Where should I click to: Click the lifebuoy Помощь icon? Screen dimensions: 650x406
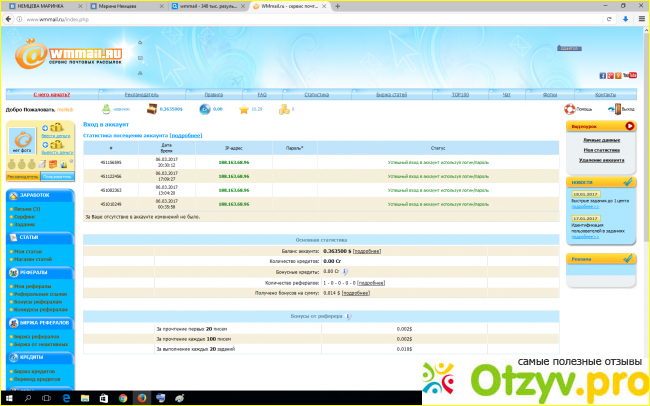(x=570, y=108)
